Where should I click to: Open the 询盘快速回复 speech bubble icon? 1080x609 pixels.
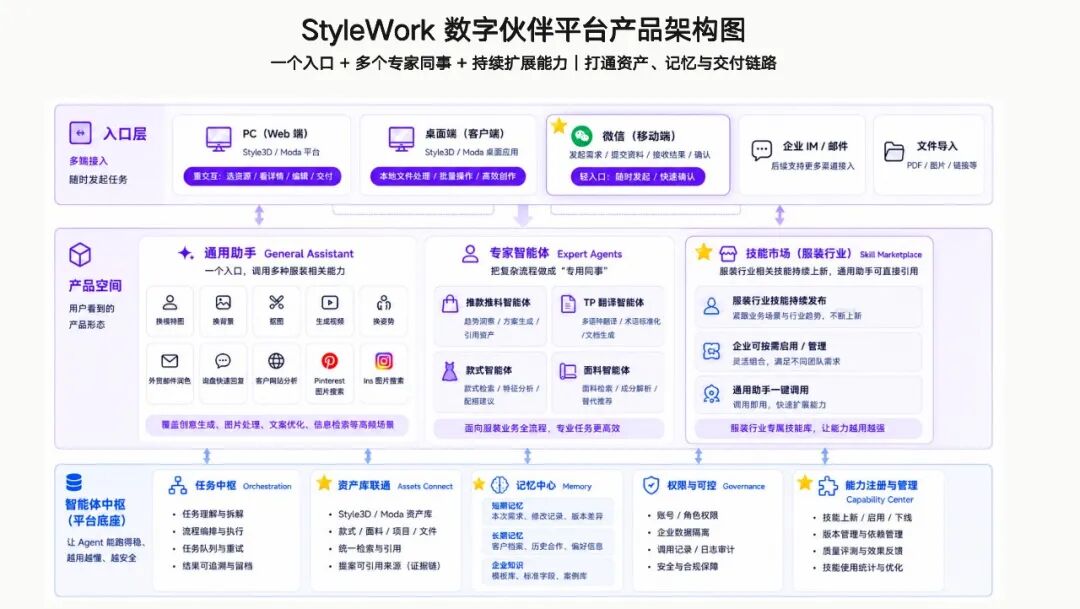(223, 361)
